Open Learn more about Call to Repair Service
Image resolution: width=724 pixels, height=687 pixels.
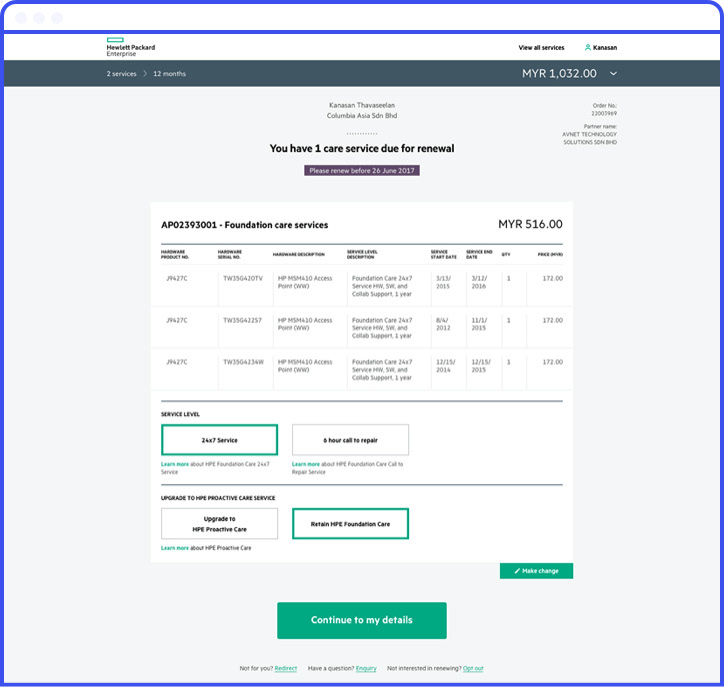(x=306, y=464)
